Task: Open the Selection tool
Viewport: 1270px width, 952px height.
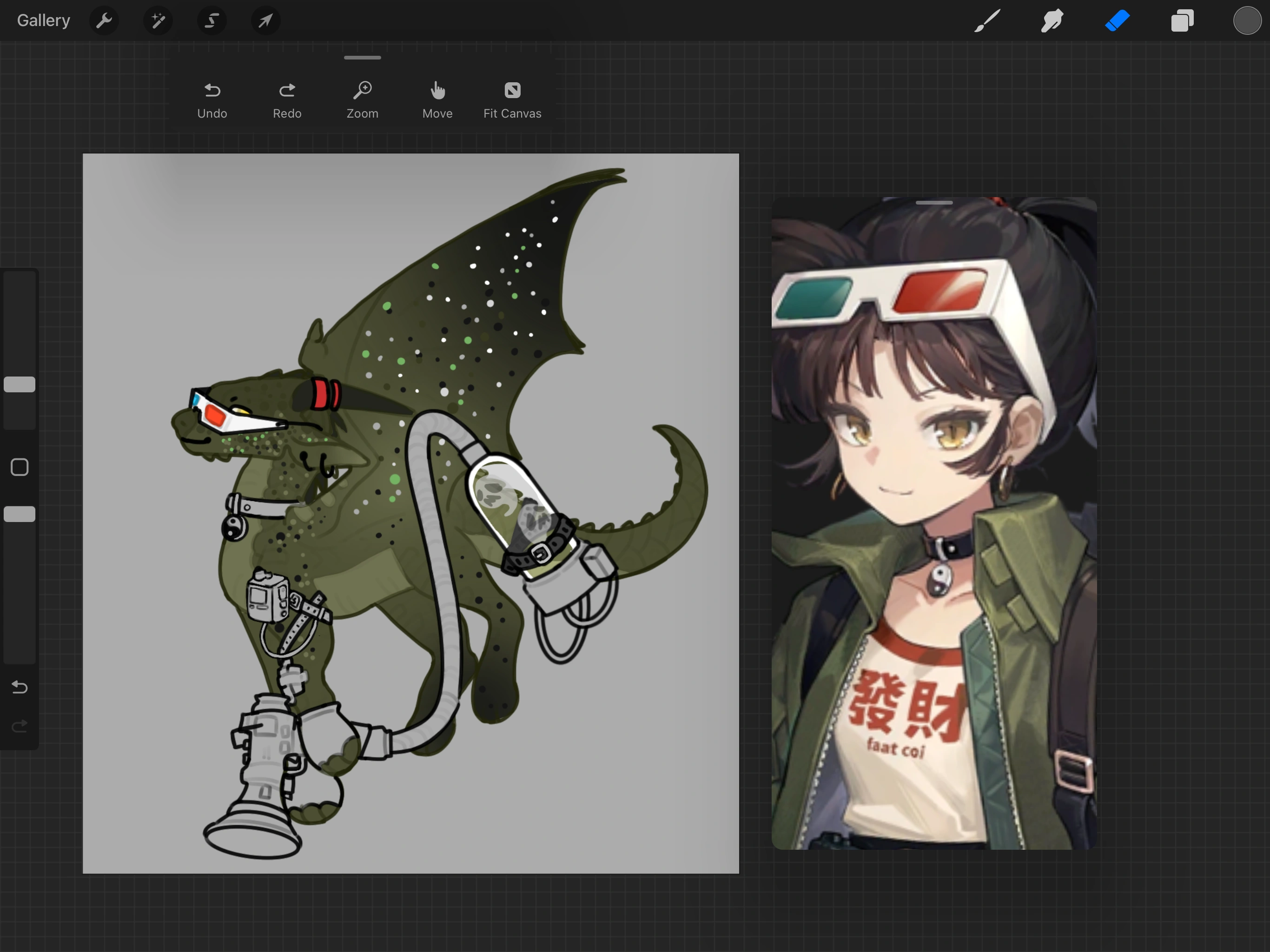Action: point(212,20)
